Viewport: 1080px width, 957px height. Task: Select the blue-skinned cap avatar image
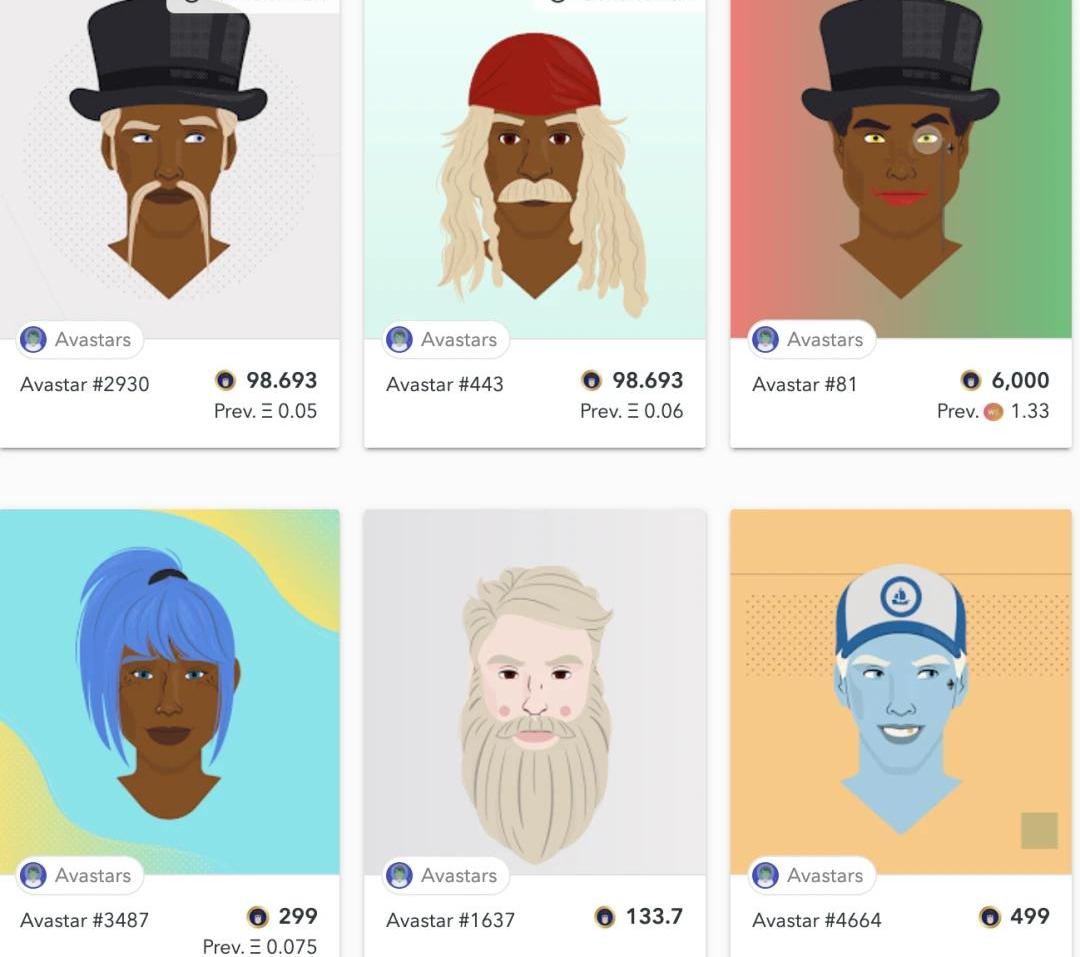coord(901,692)
